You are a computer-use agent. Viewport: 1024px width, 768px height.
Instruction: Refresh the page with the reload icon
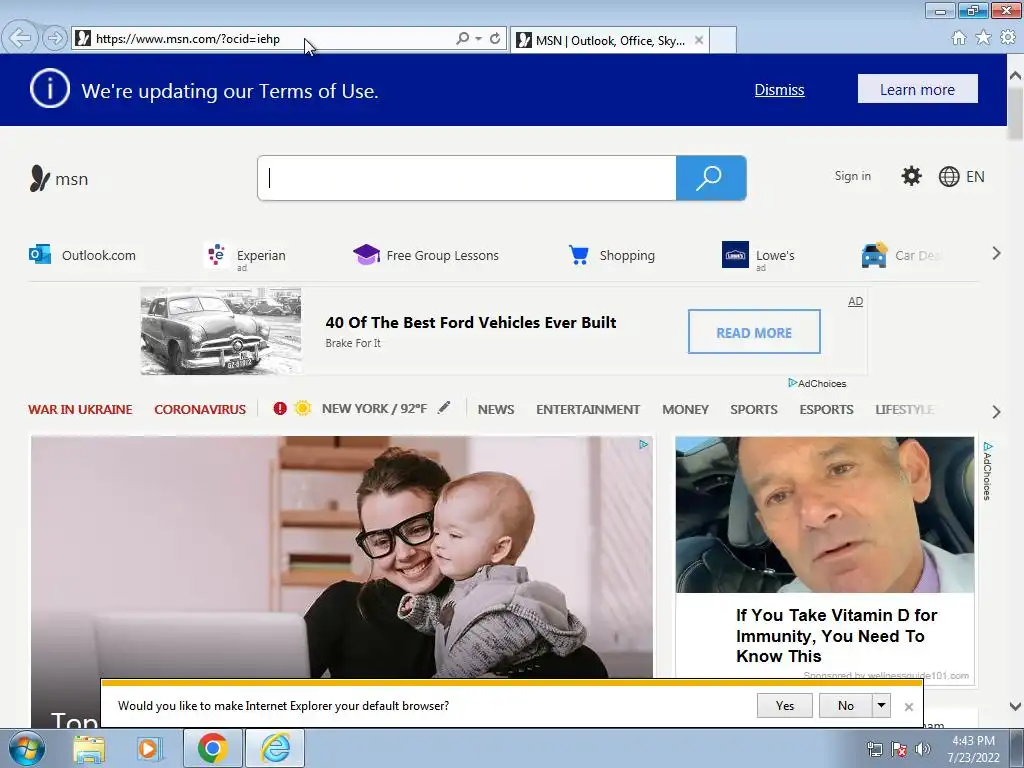point(495,39)
